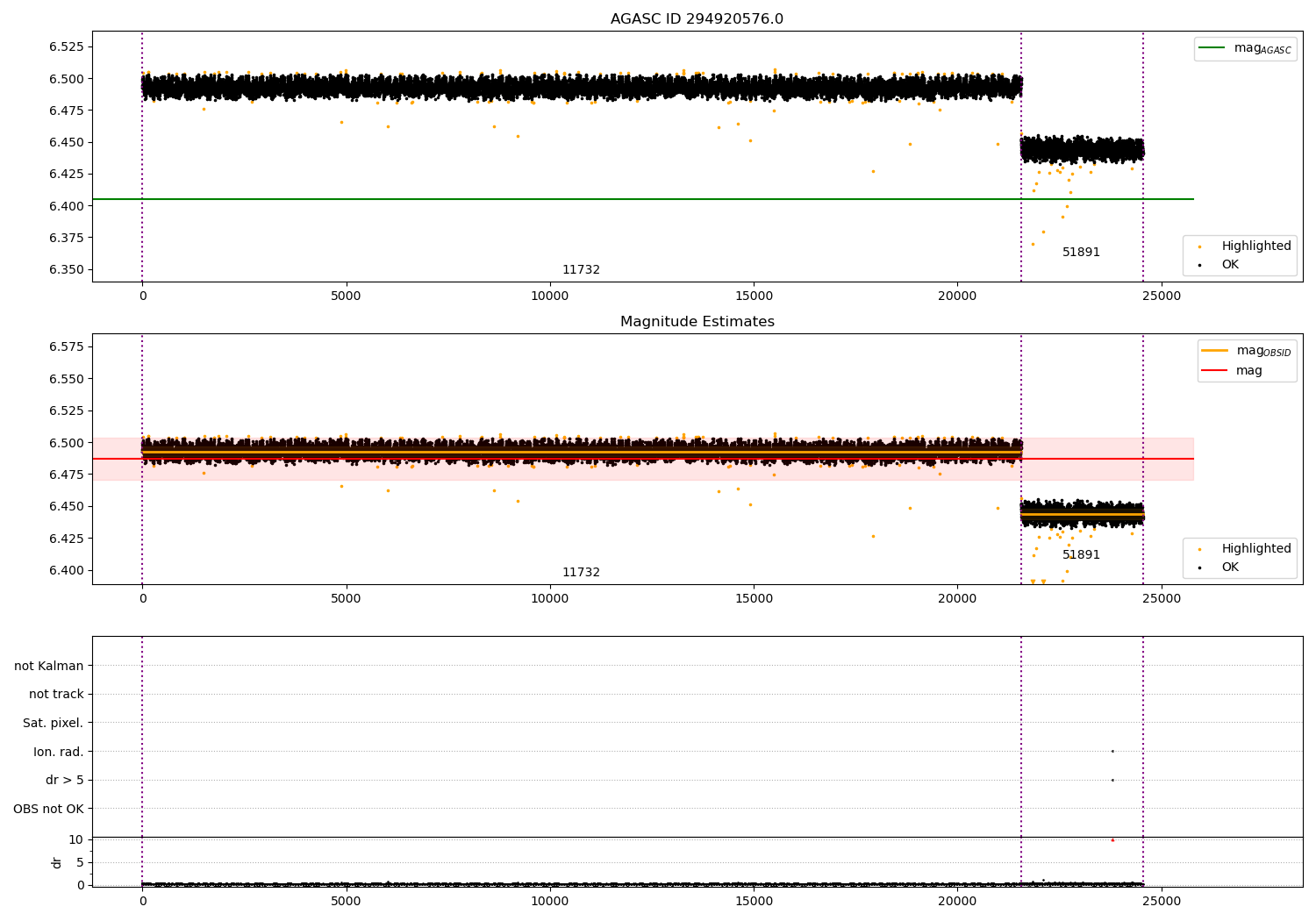
Task: Click the 15000 x-axis tick in bottom plot
Action: coord(754,901)
